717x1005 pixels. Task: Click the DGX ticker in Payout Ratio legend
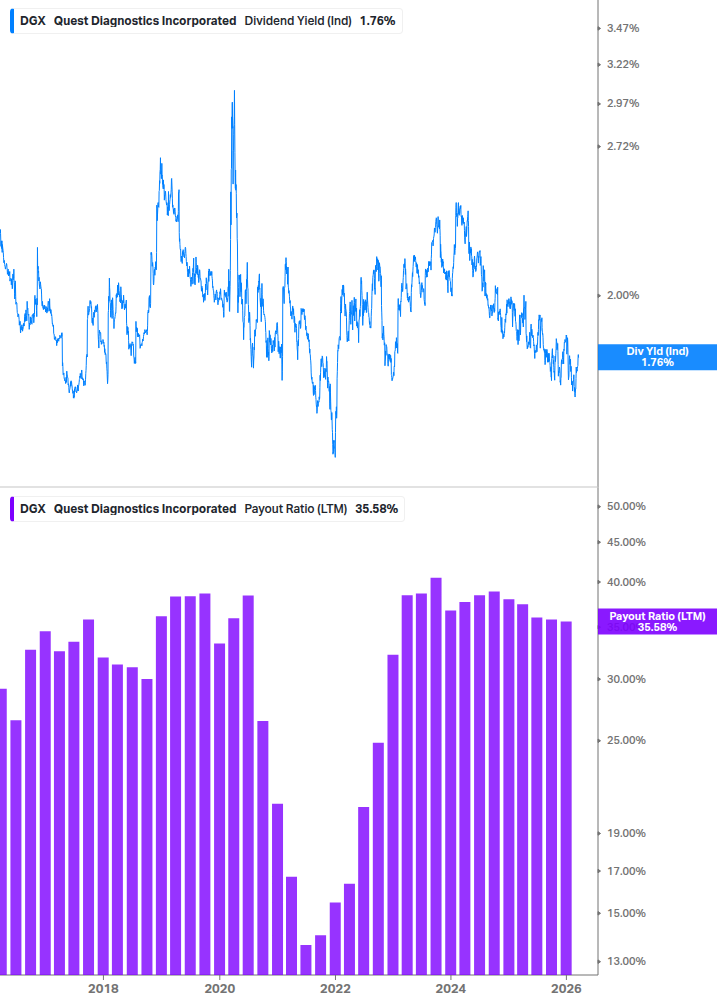[x=33, y=508]
